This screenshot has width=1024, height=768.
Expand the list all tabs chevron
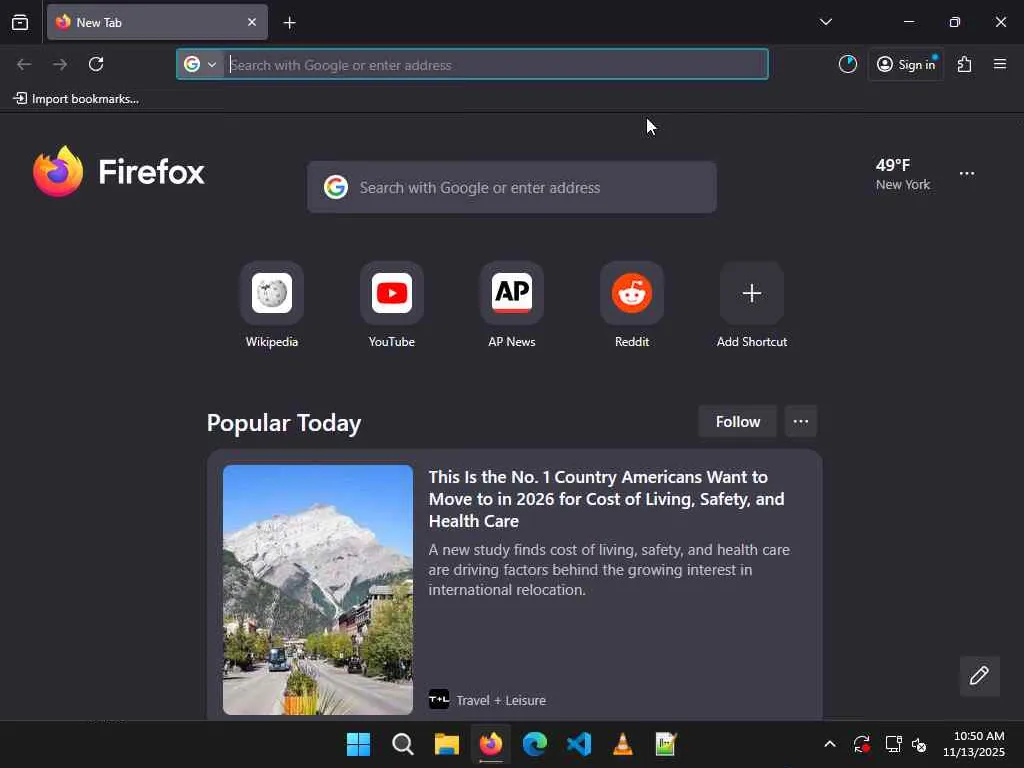(825, 22)
